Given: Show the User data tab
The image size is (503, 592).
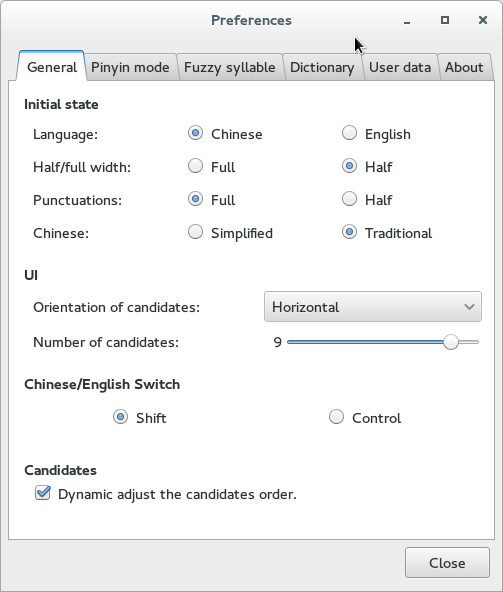Looking at the screenshot, I should tap(400, 67).
